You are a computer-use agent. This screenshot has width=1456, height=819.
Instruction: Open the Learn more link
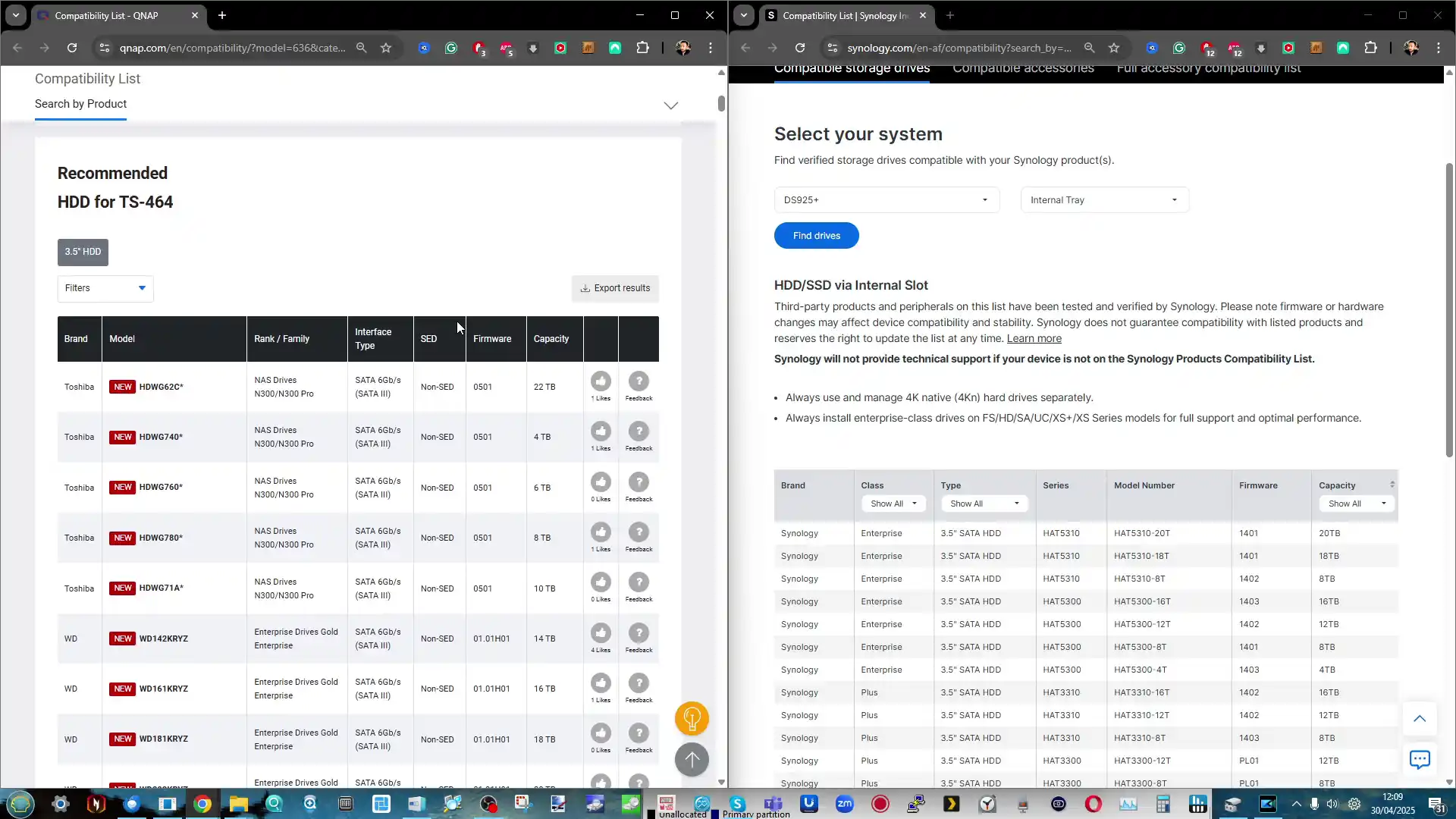1034,339
